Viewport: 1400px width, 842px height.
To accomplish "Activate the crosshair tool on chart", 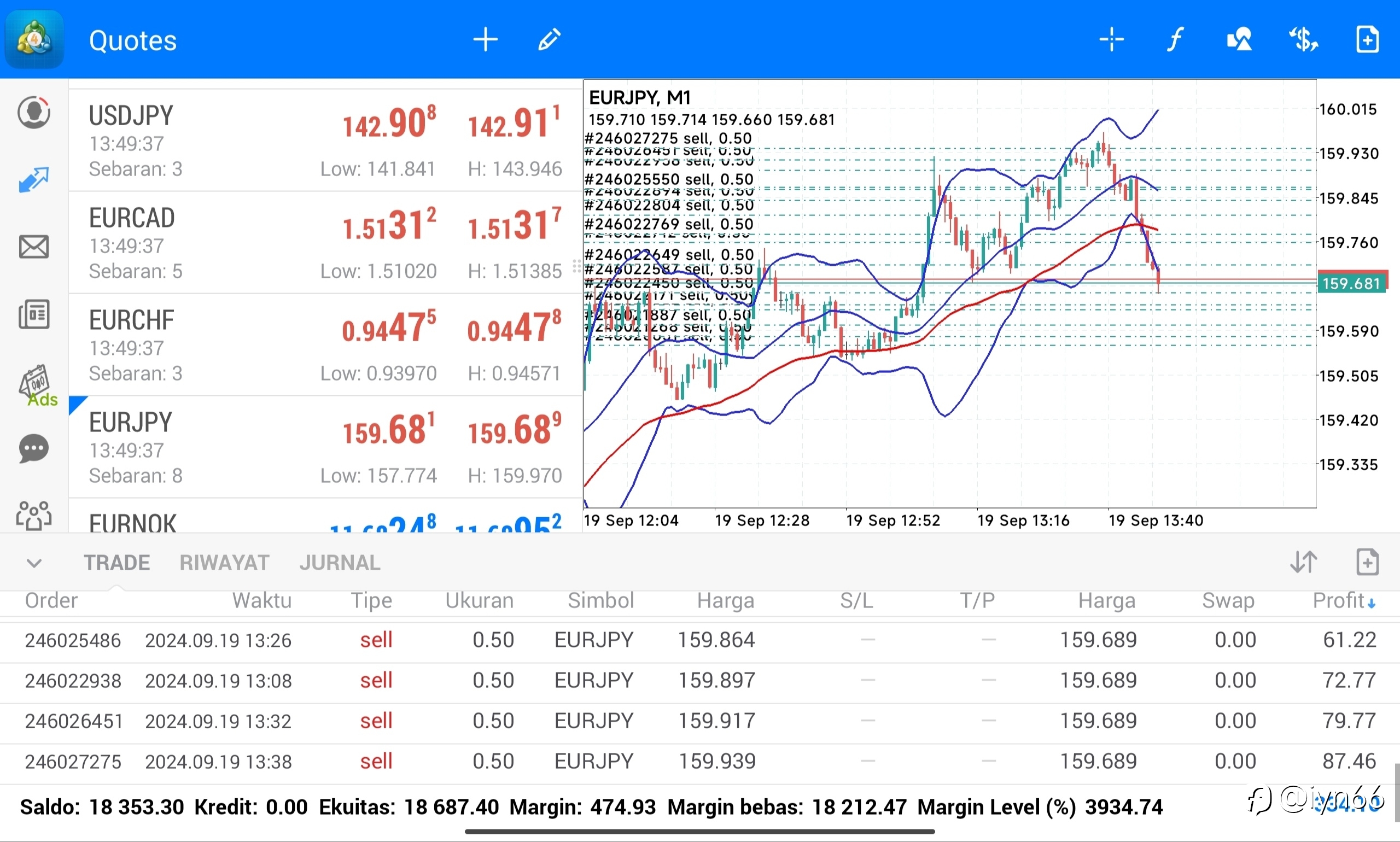I will click(1111, 40).
